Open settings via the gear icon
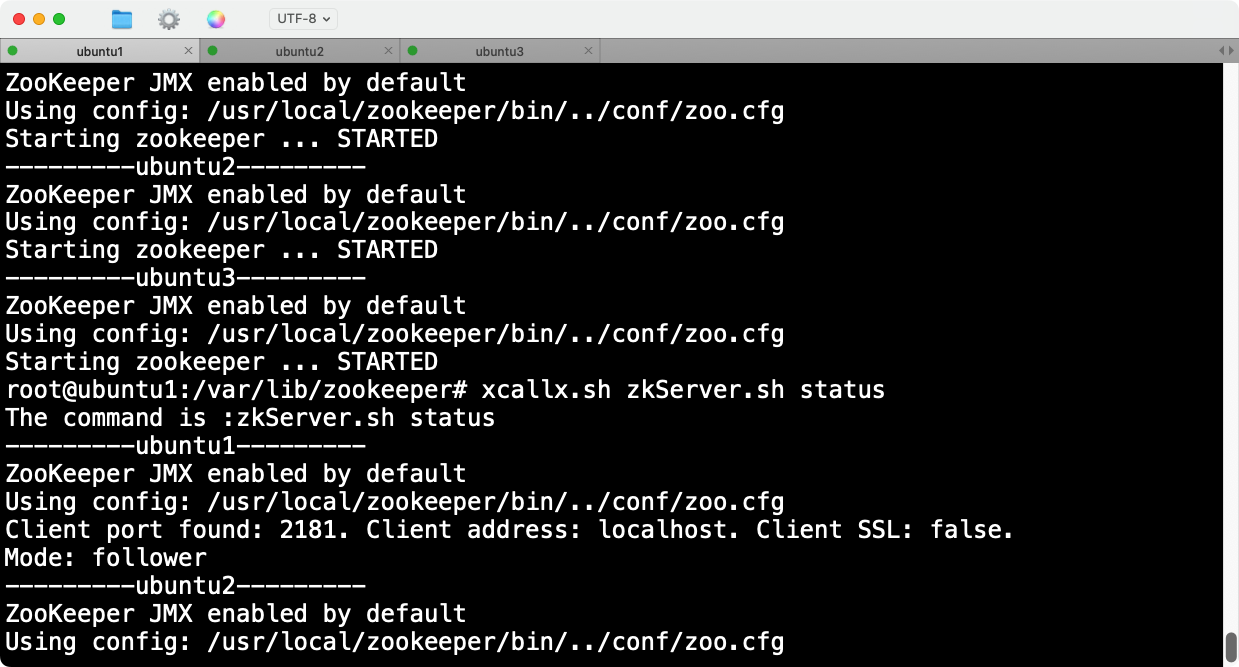This screenshot has height=667, width=1239. (x=169, y=19)
